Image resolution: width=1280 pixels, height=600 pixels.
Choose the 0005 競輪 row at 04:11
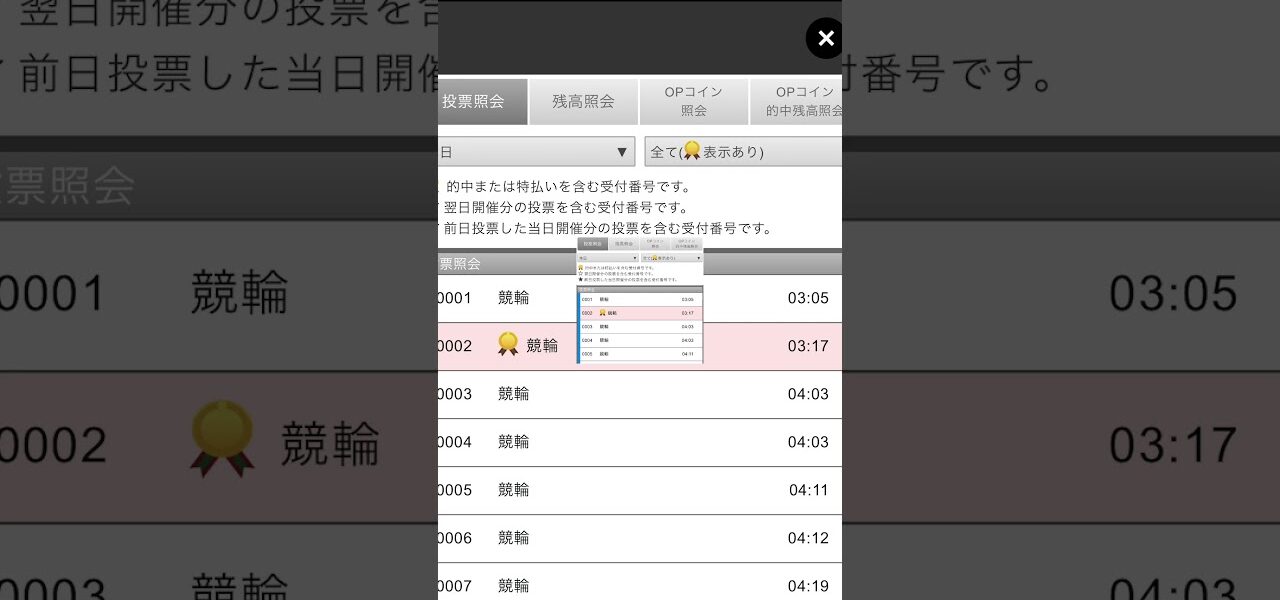640,490
